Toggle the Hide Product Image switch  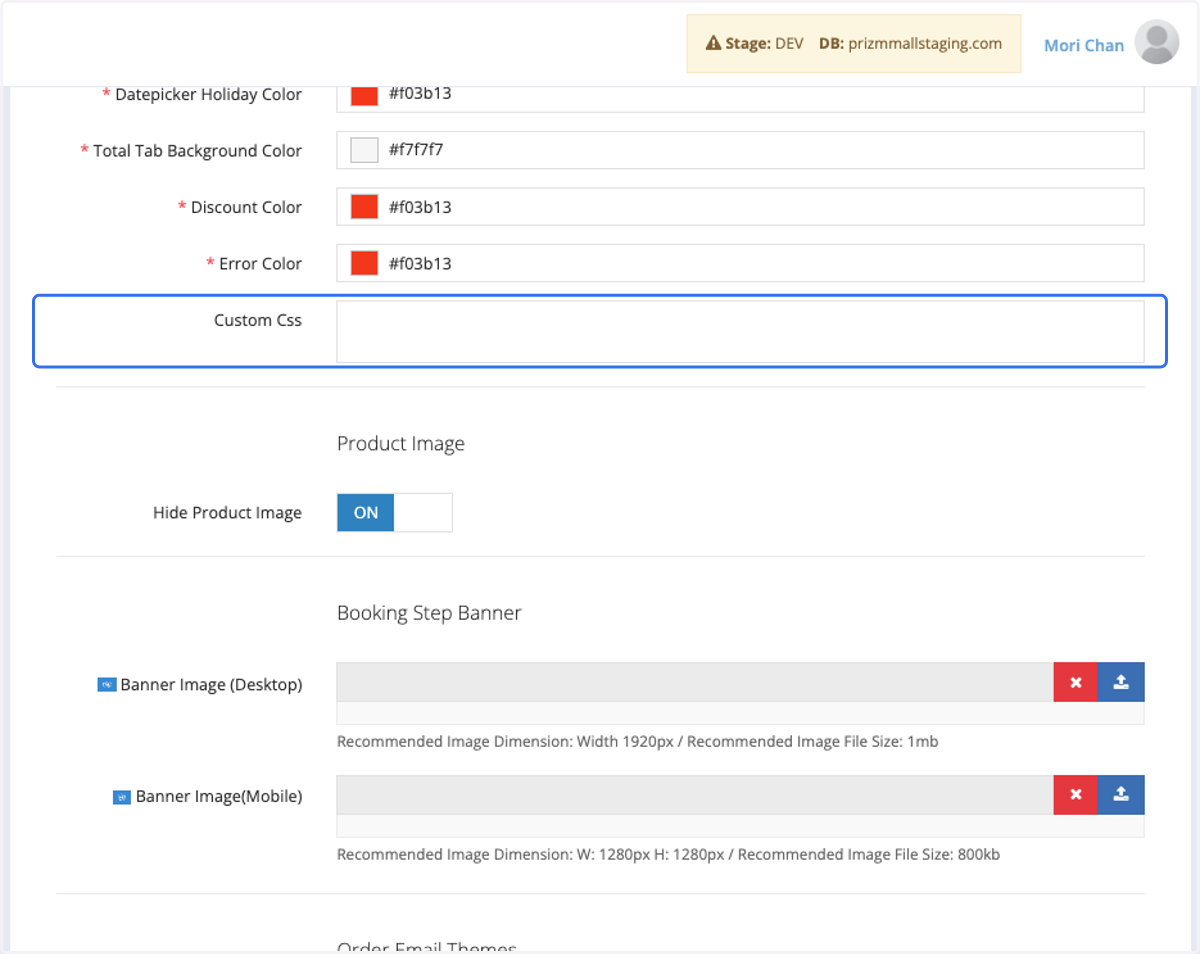coord(394,512)
